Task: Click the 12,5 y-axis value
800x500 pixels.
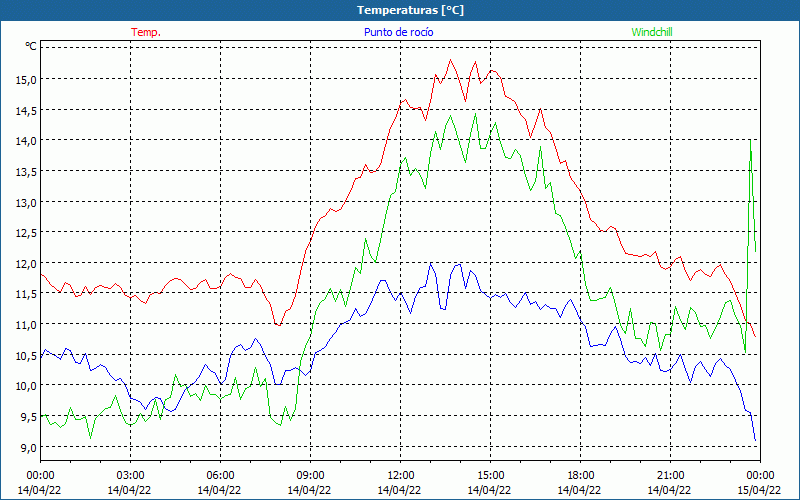Action: click(28, 233)
